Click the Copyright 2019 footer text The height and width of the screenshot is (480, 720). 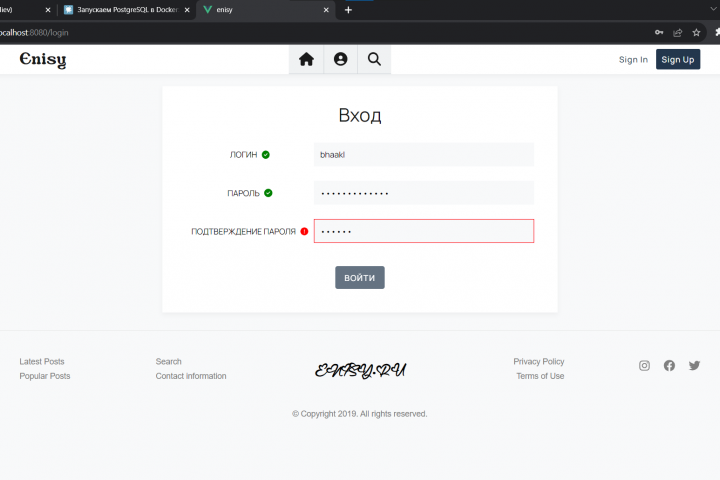(x=360, y=414)
